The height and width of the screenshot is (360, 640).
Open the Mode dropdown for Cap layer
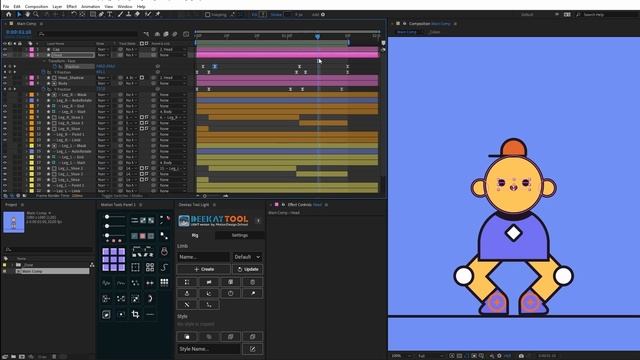pos(103,49)
